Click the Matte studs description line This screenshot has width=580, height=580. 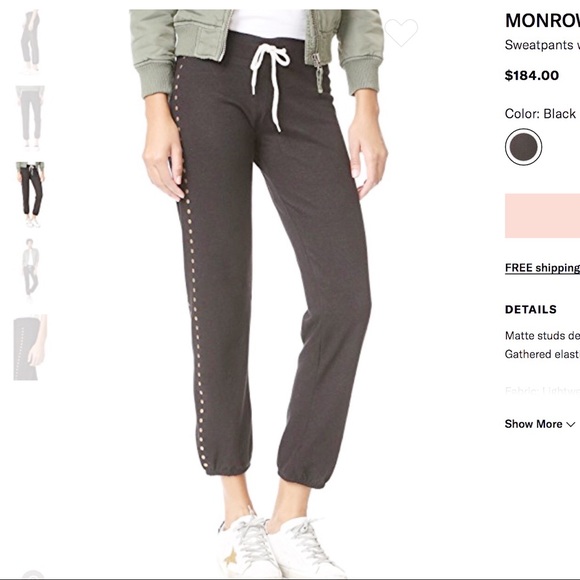(x=542, y=335)
